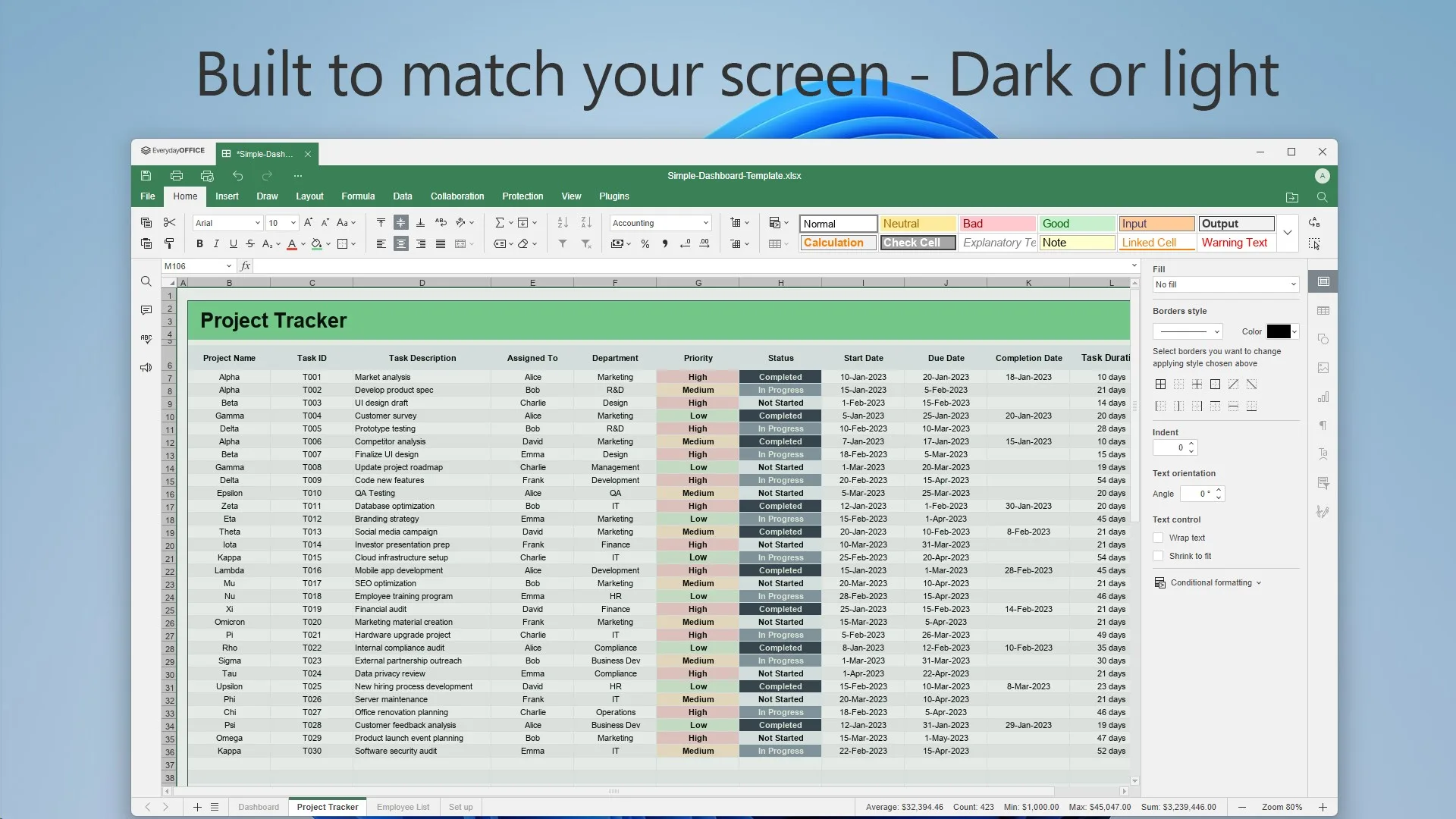Open Spell checking icon in left sidebar
The height and width of the screenshot is (819, 1456).
(x=146, y=339)
